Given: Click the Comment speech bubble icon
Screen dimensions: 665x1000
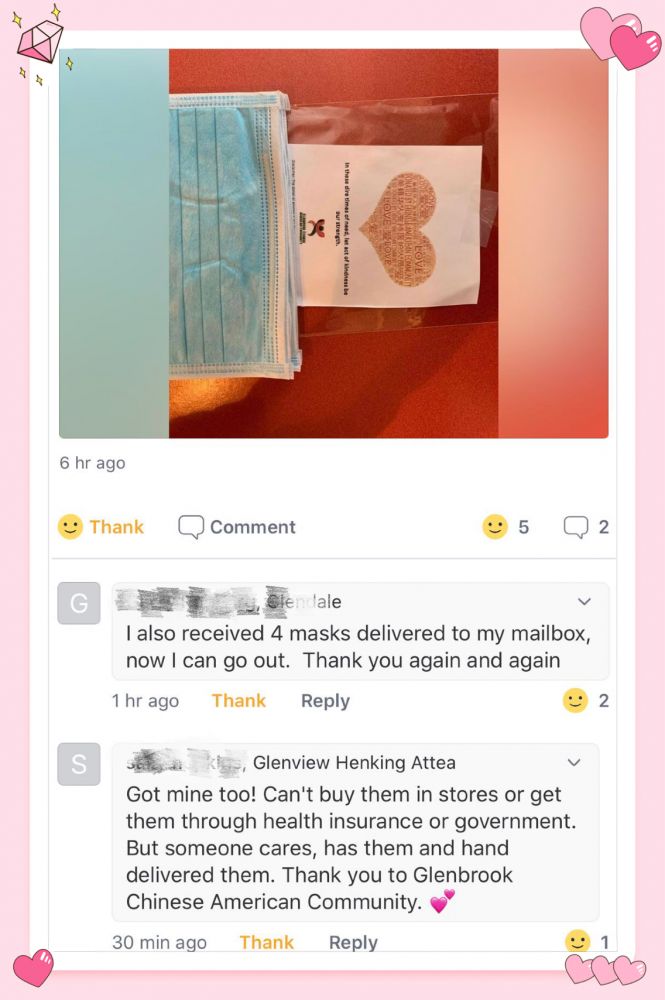Looking at the screenshot, I should [191, 527].
